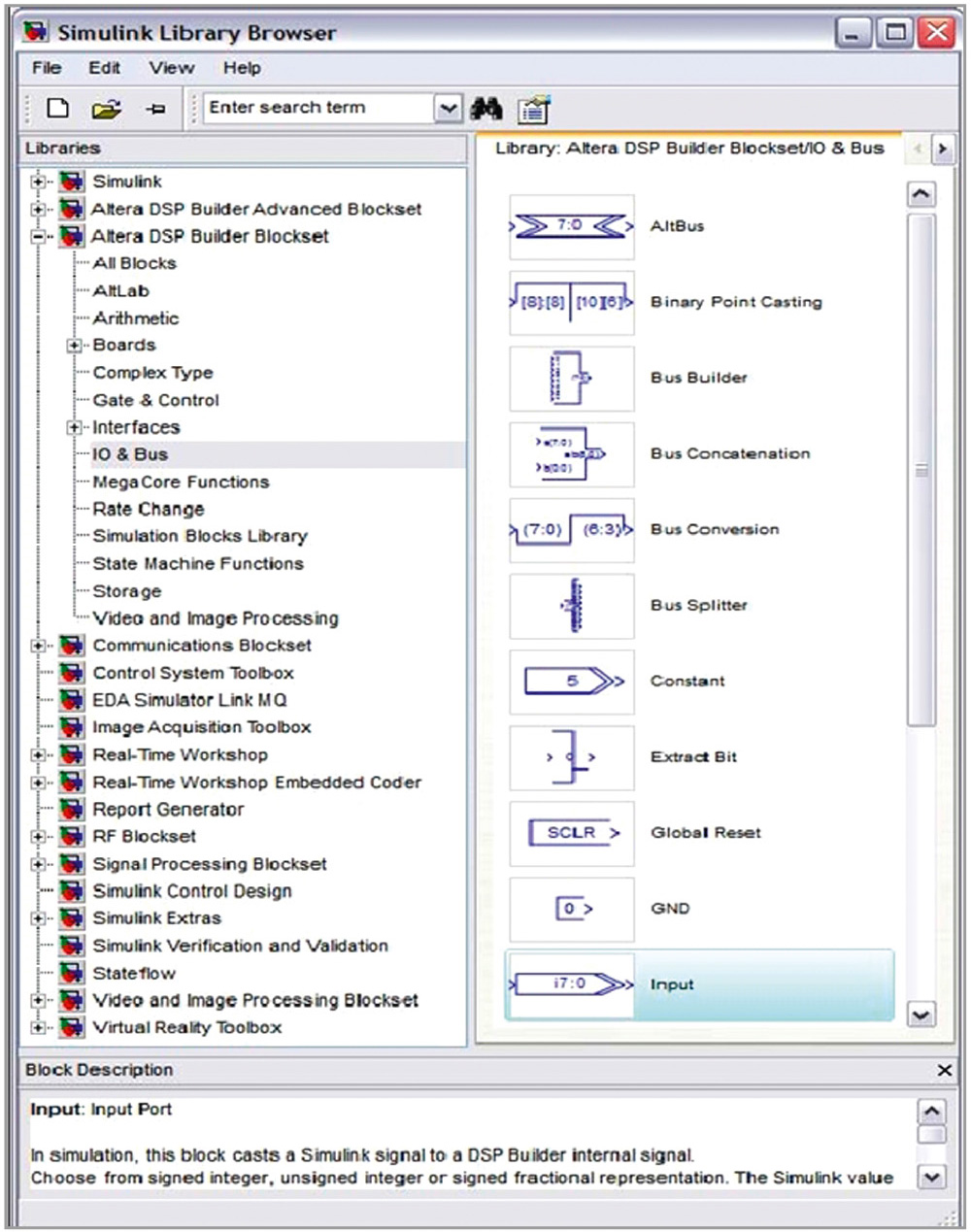Viewport: 971px width, 1232px height.
Task: Expand the Communications Blockset node
Action: tap(39, 646)
